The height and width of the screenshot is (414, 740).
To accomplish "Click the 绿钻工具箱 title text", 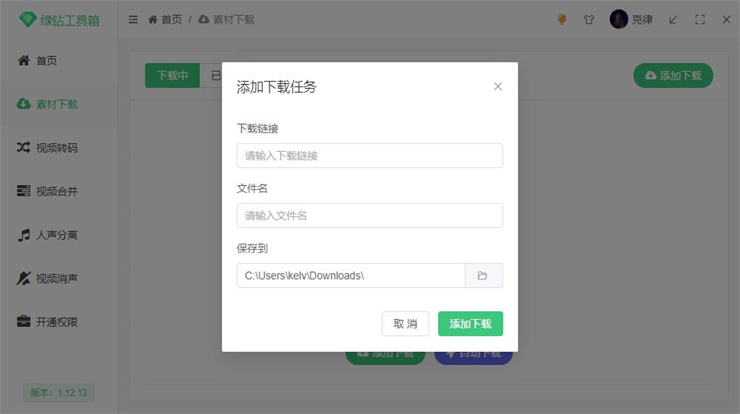I will 70,20.
